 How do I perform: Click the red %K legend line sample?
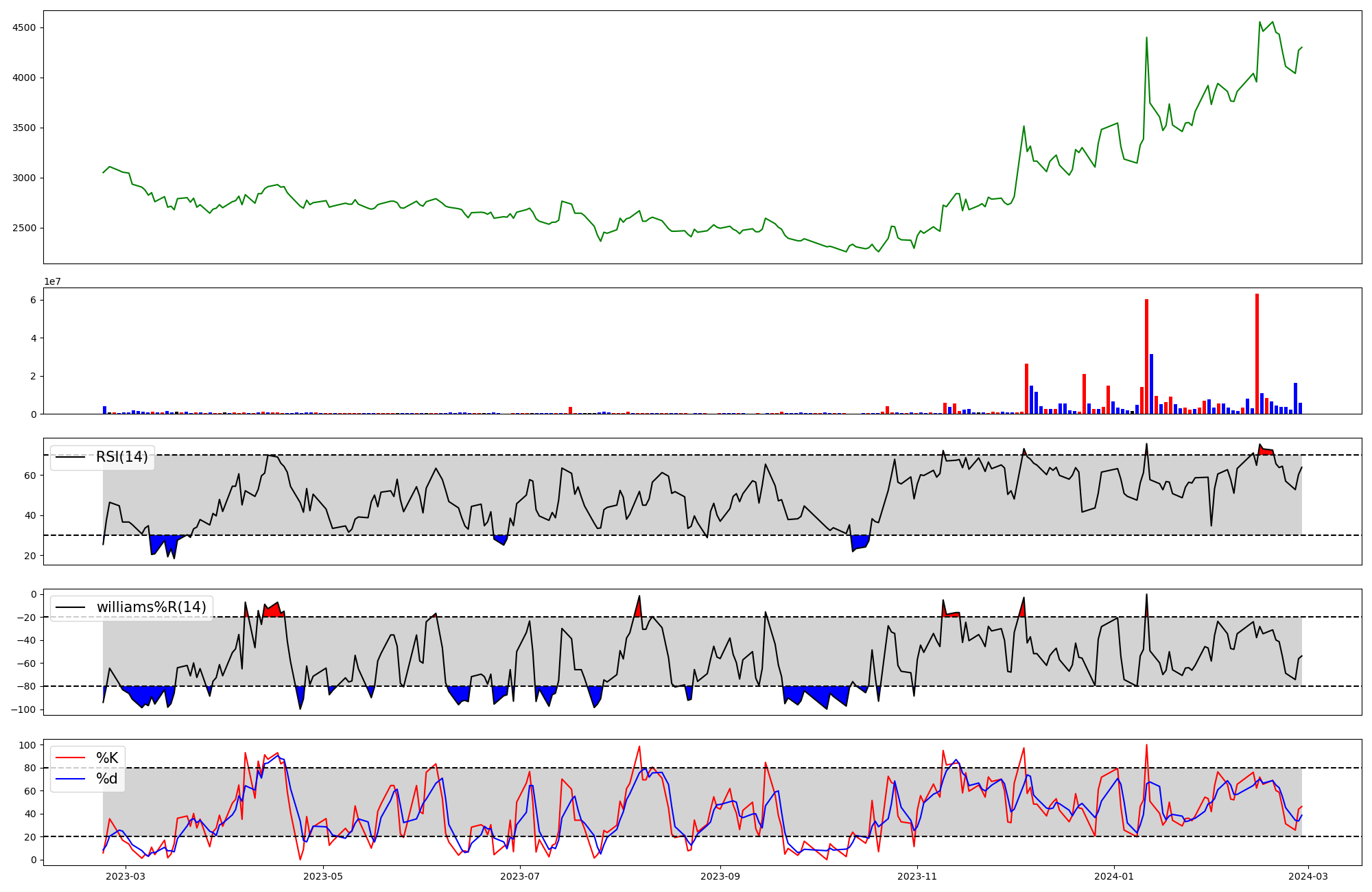(70, 758)
